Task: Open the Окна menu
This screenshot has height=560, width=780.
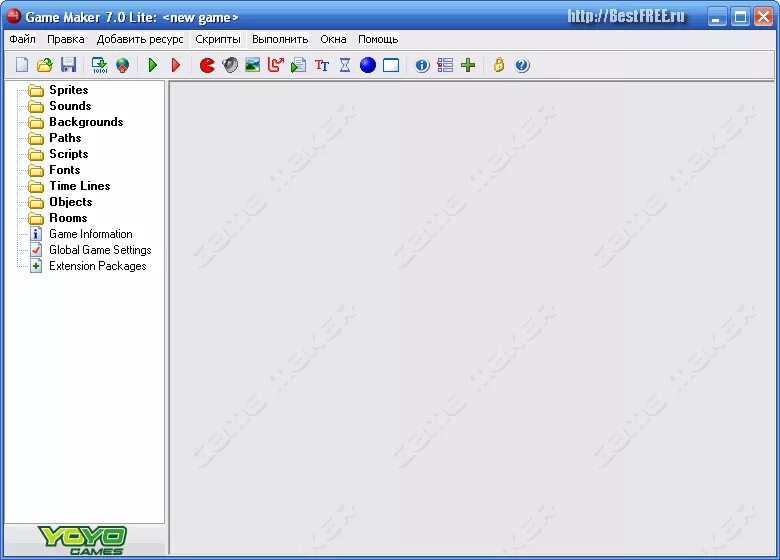Action: [333, 39]
